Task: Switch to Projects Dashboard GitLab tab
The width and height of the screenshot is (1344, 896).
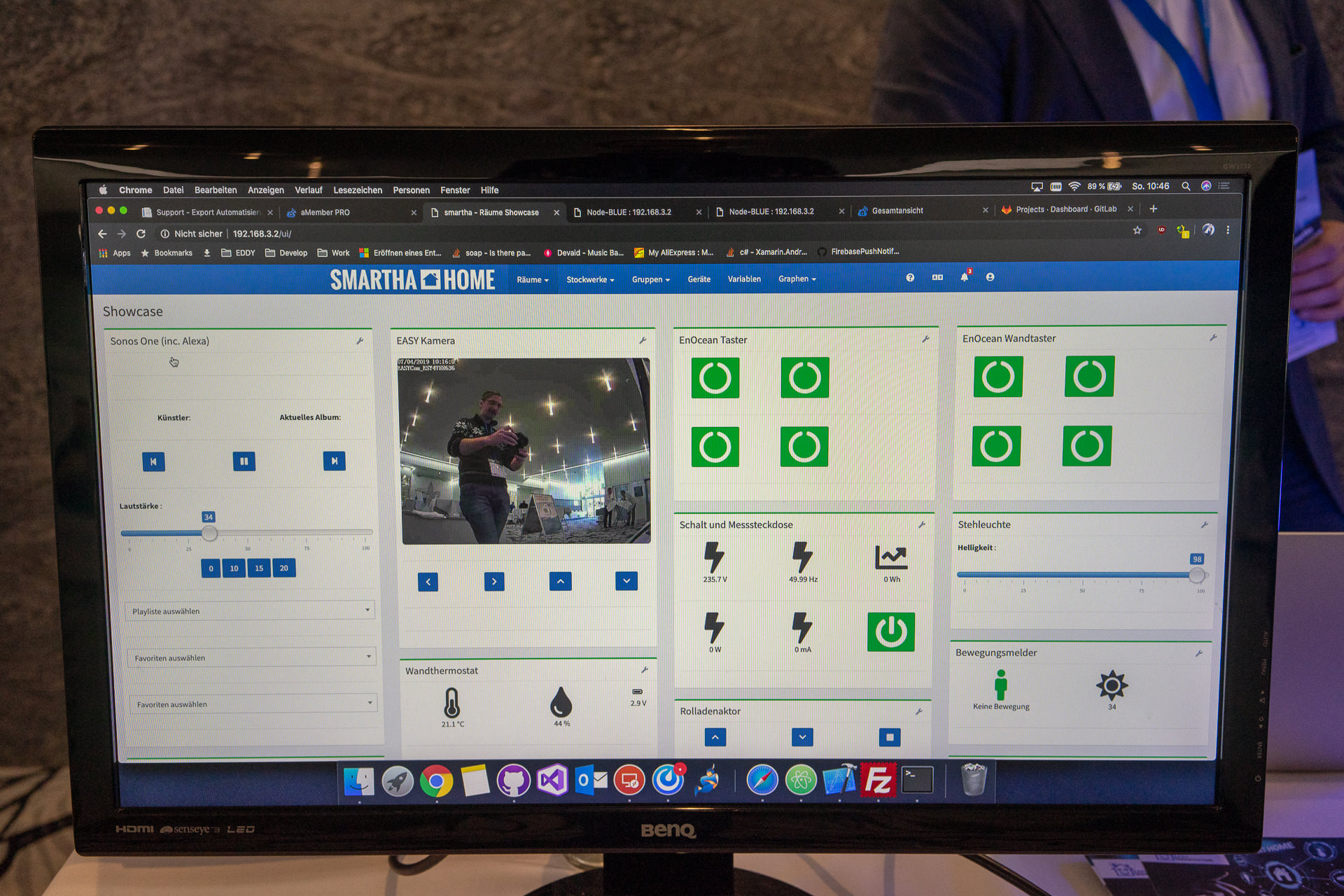Action: pos(1067,209)
